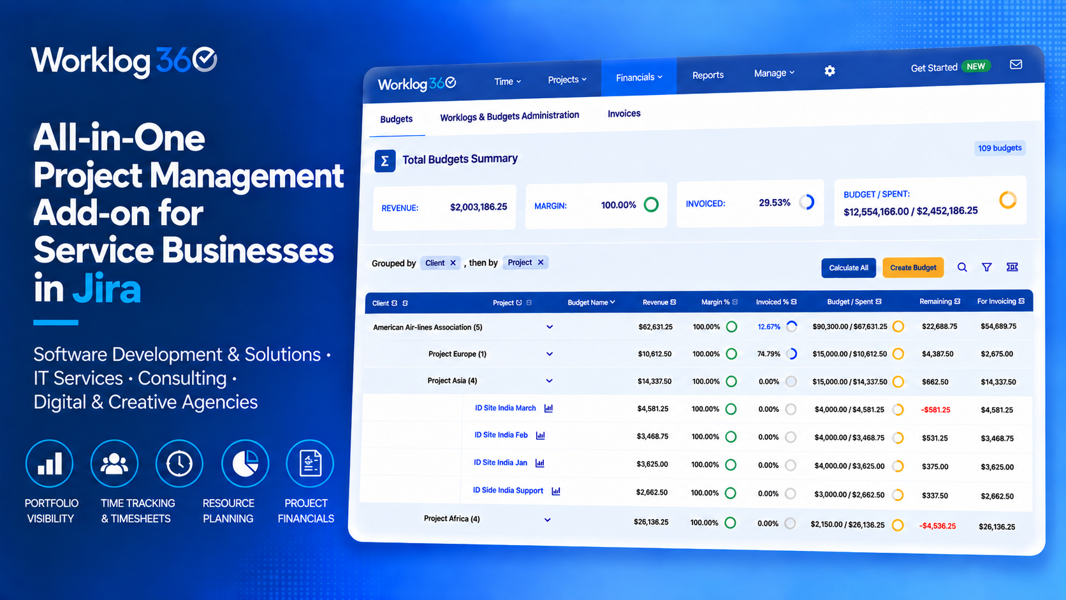Image resolution: width=1066 pixels, height=600 pixels.
Task: Click the Calculate All button
Action: [848, 268]
